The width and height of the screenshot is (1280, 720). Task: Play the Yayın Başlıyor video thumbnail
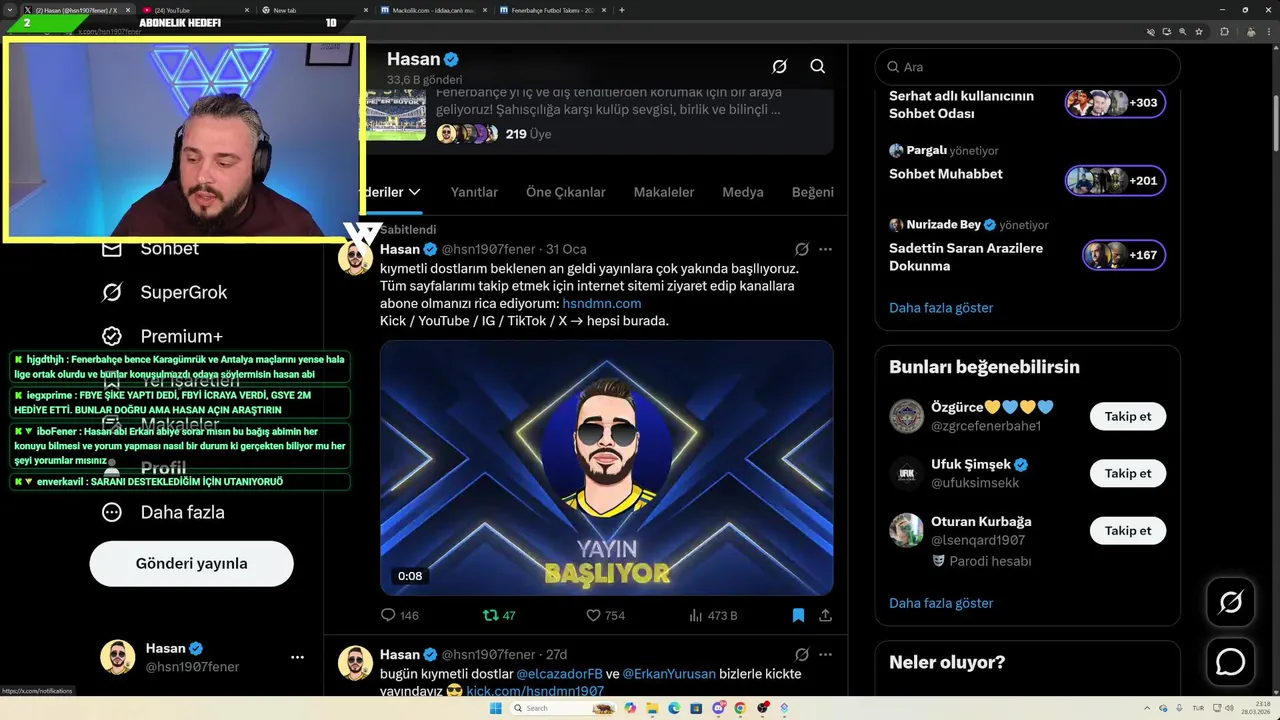tap(606, 469)
